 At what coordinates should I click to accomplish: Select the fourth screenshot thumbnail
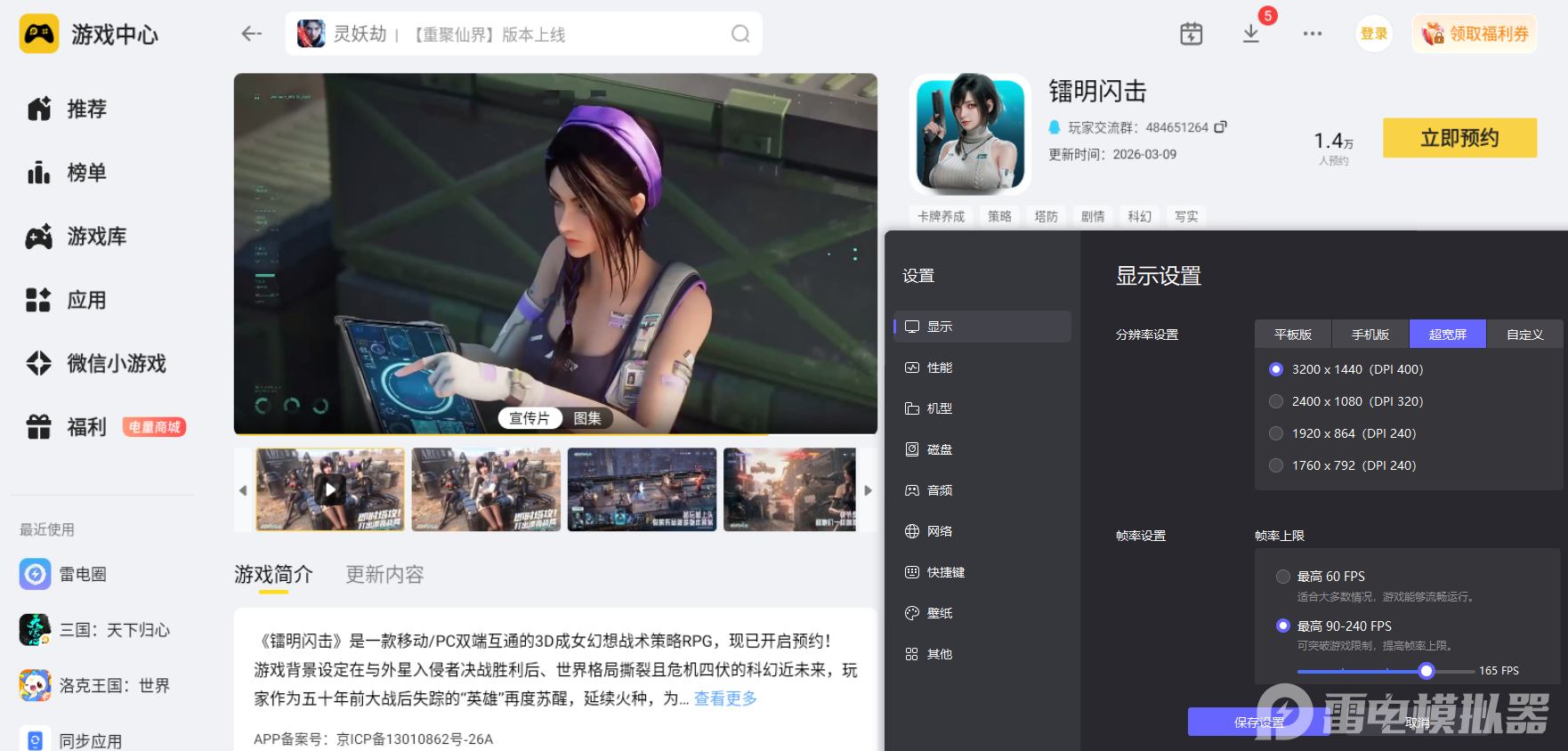coord(789,489)
